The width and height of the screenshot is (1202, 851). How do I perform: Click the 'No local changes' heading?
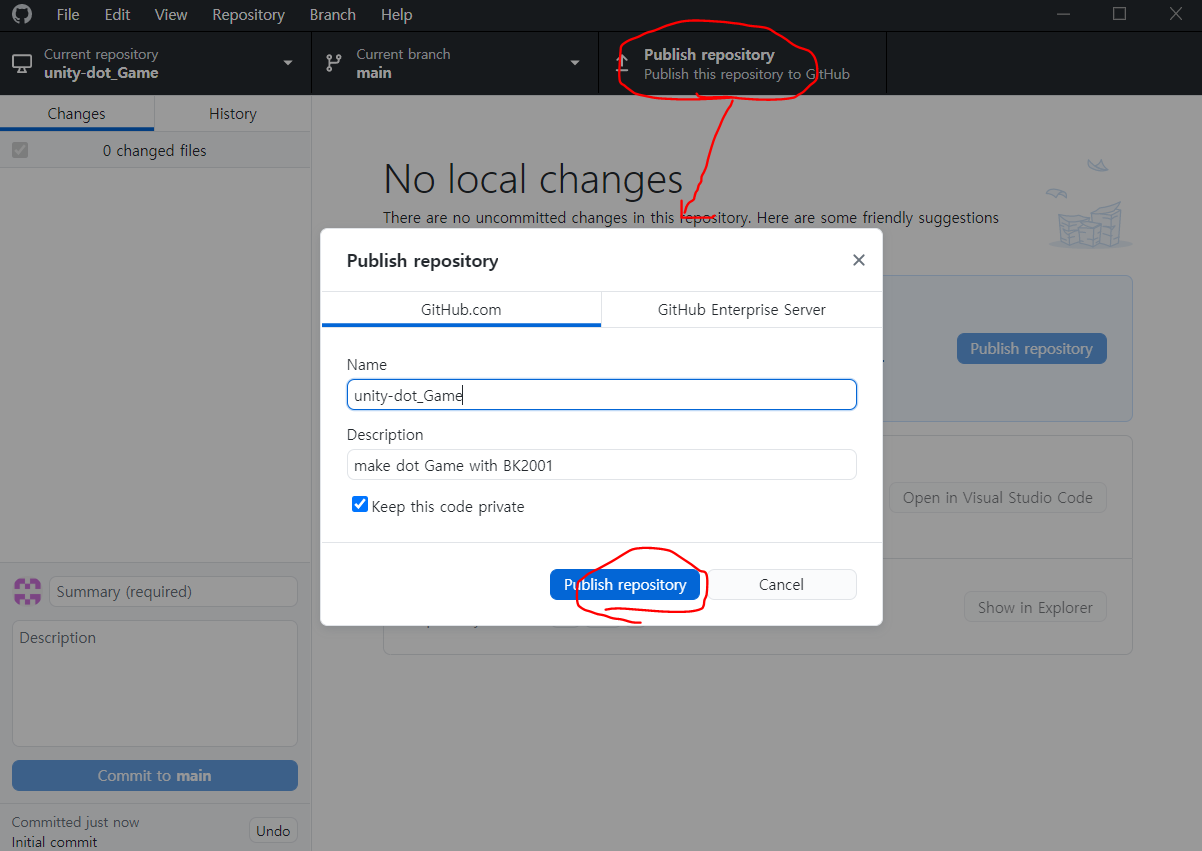coord(533,179)
